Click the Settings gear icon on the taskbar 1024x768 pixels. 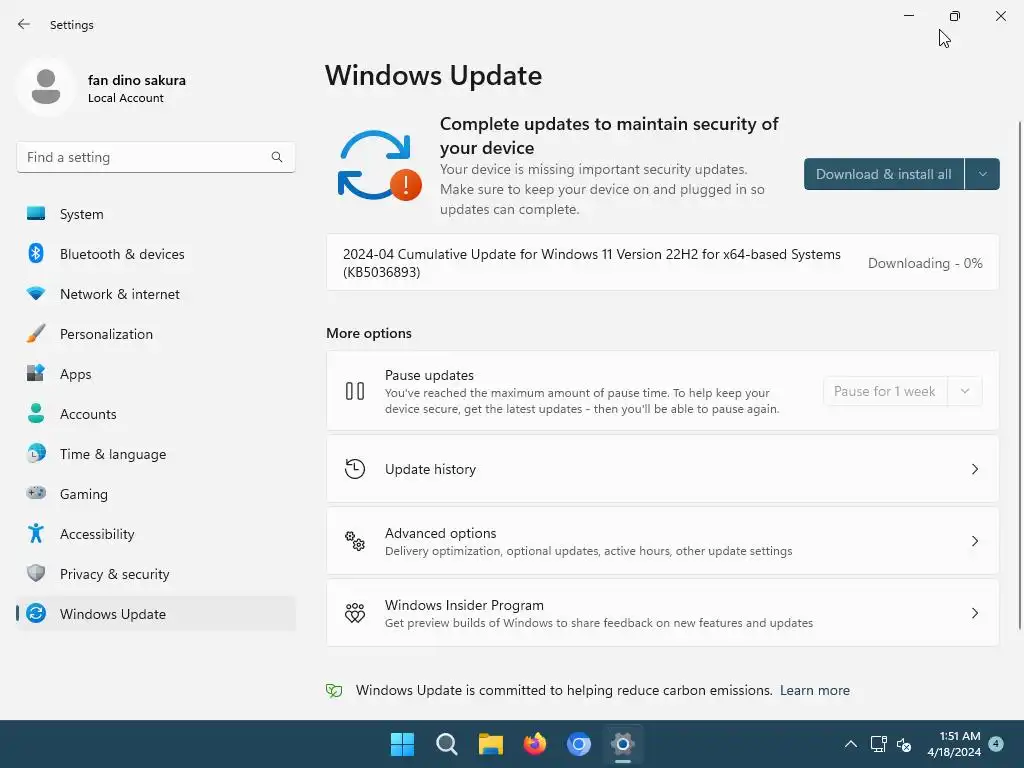coord(622,744)
